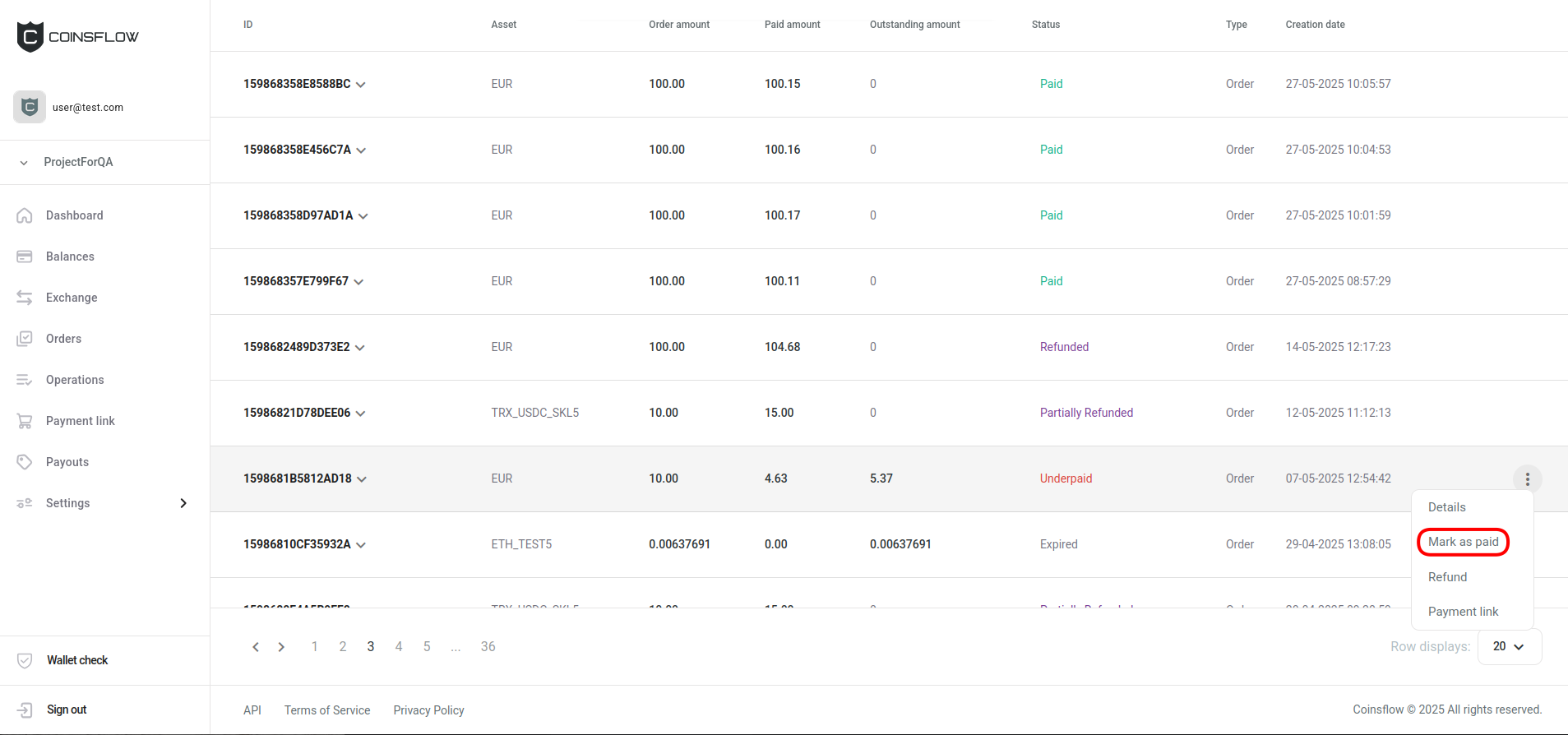Open the Row displays dropdown

tap(1509, 646)
